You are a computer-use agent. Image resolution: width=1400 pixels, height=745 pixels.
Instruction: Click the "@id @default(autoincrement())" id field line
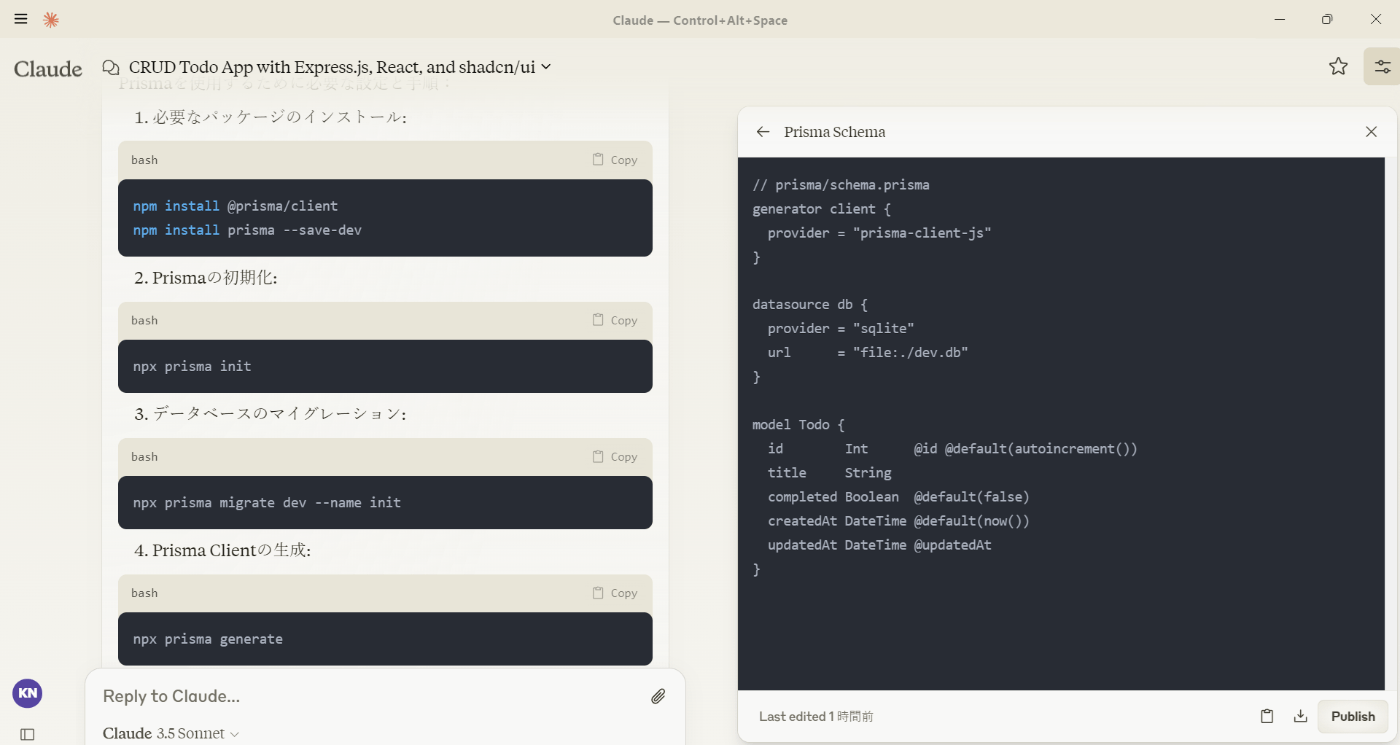click(x=953, y=449)
